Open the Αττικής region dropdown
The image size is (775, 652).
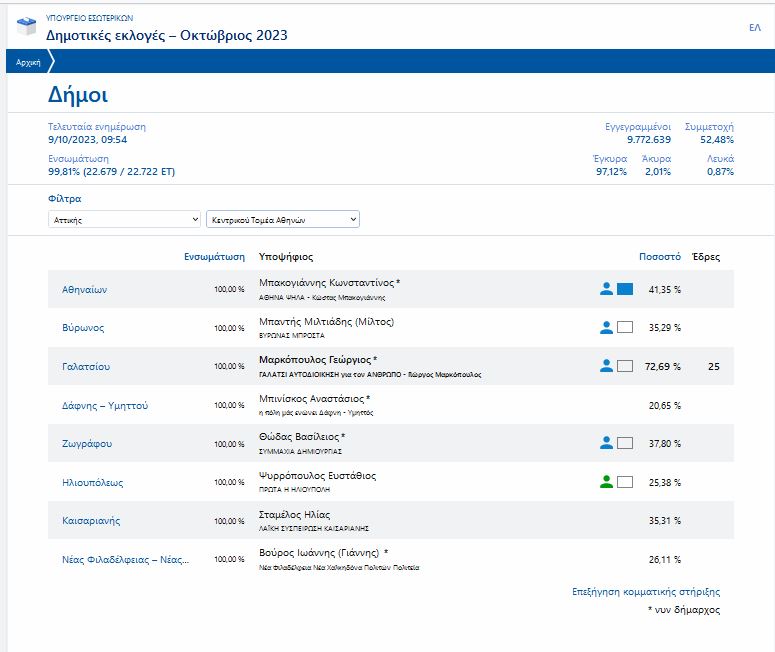pyautogui.click(x=125, y=219)
